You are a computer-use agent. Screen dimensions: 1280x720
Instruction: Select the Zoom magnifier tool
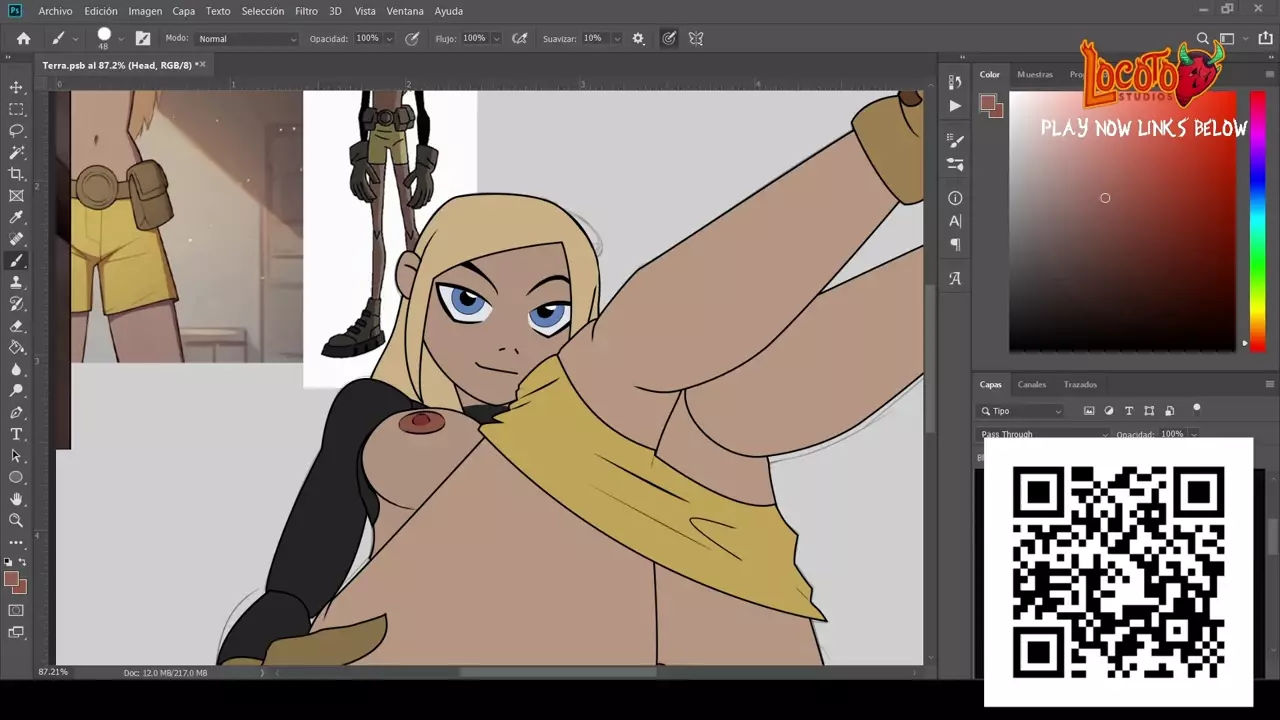pyautogui.click(x=16, y=520)
